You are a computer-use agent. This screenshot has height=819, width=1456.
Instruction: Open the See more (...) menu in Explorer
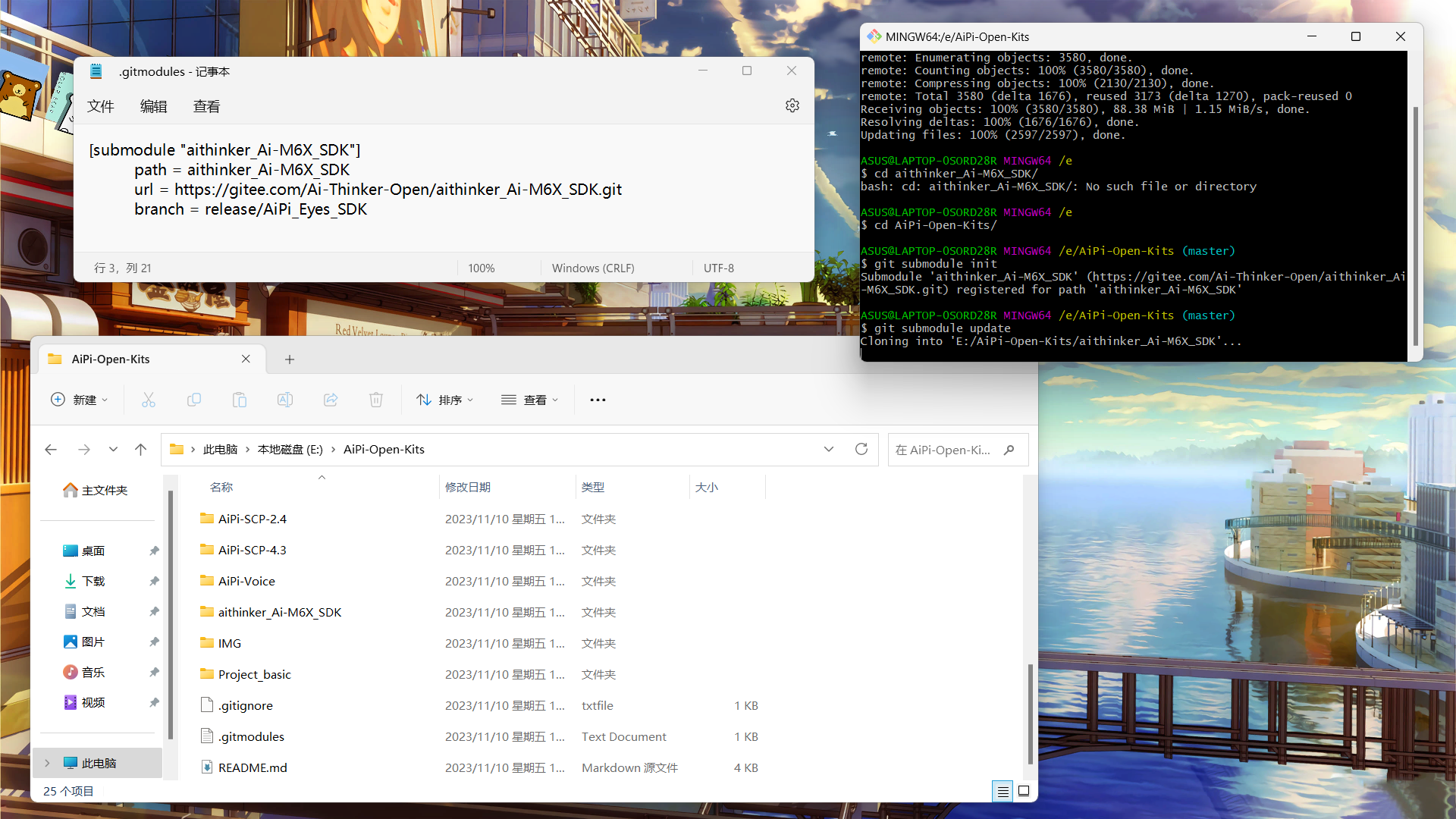598,400
